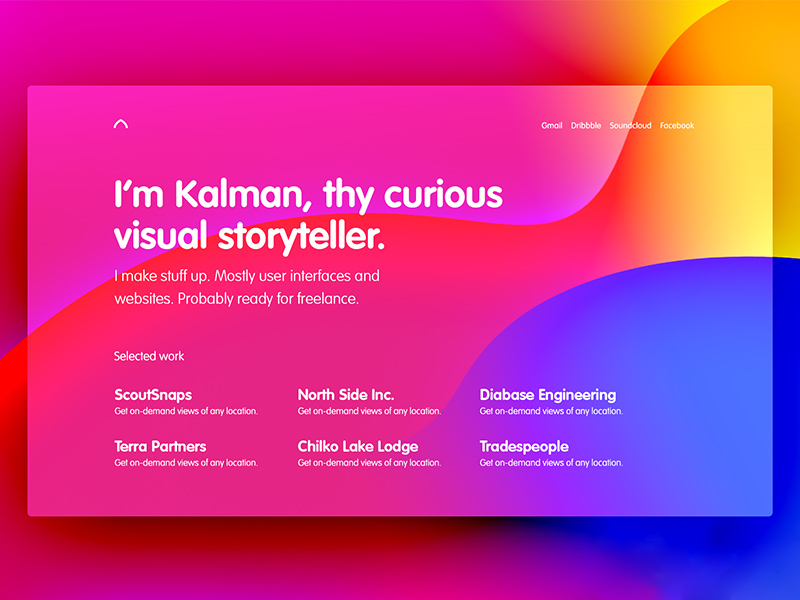Select the Diabase Engineering project
The height and width of the screenshot is (600, 800).
point(547,395)
